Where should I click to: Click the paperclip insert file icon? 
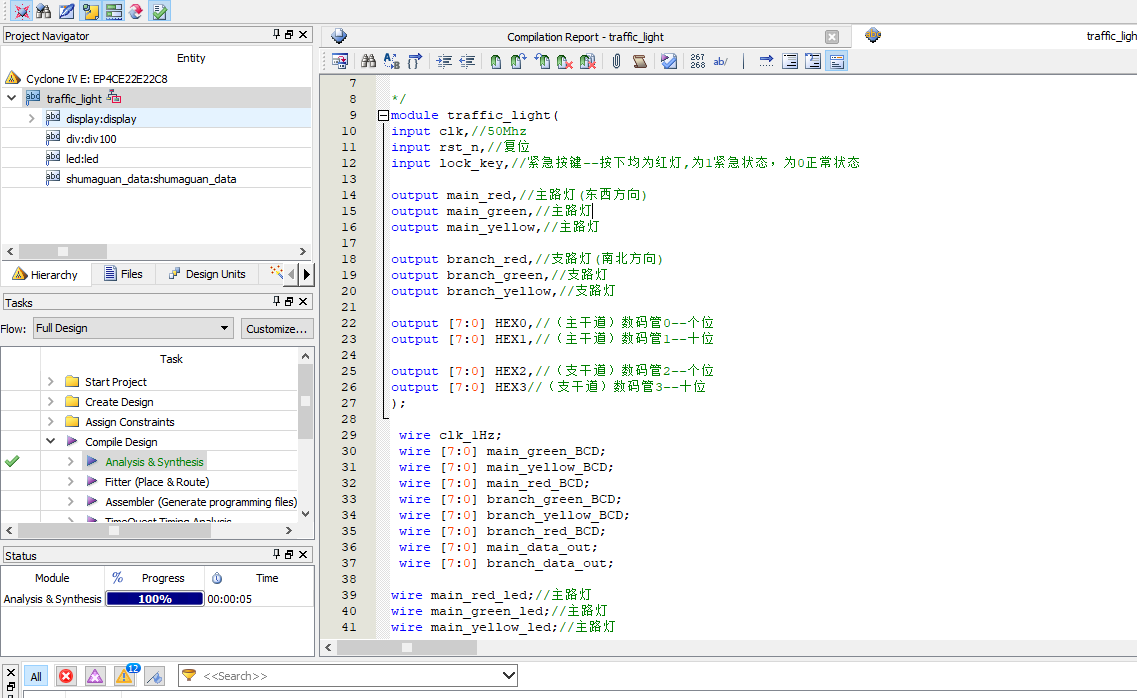point(616,61)
